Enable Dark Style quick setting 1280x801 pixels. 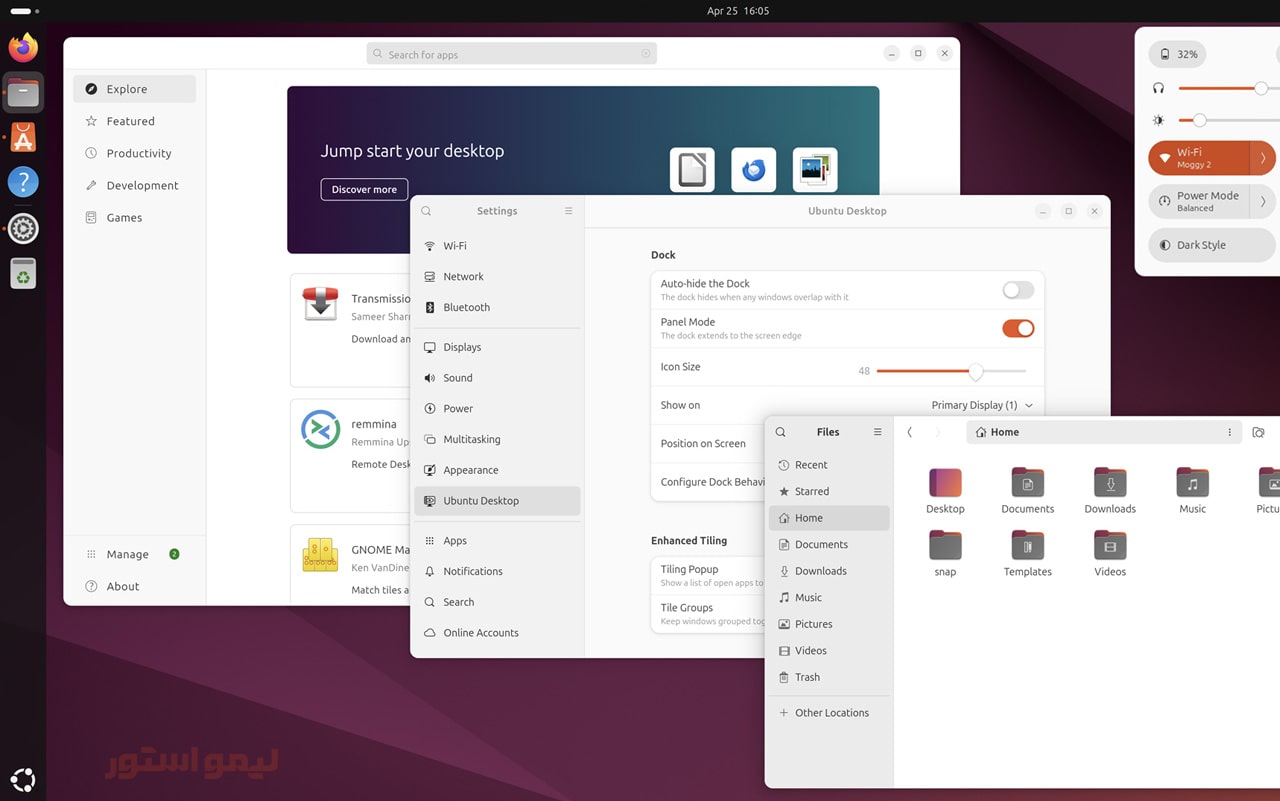[x=1212, y=245]
